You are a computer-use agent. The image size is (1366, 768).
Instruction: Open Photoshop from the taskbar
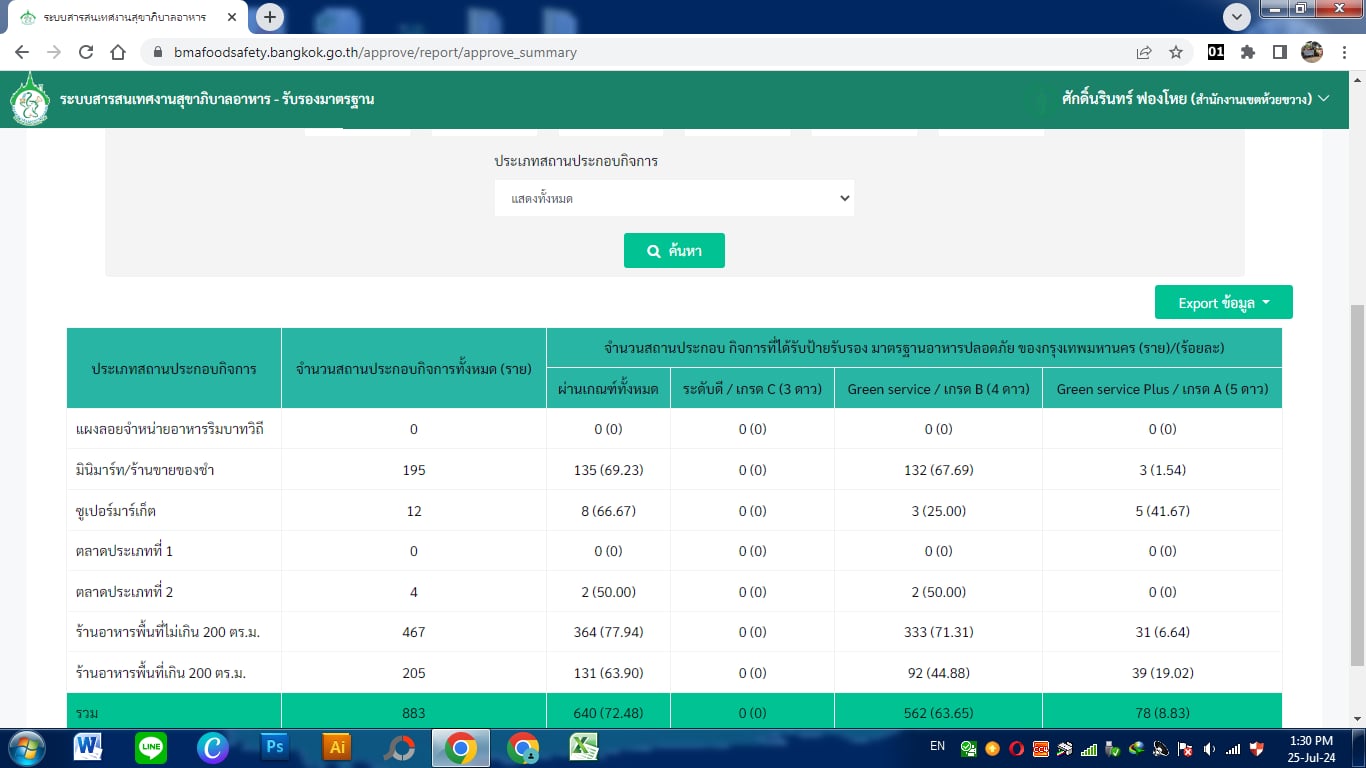(274, 747)
